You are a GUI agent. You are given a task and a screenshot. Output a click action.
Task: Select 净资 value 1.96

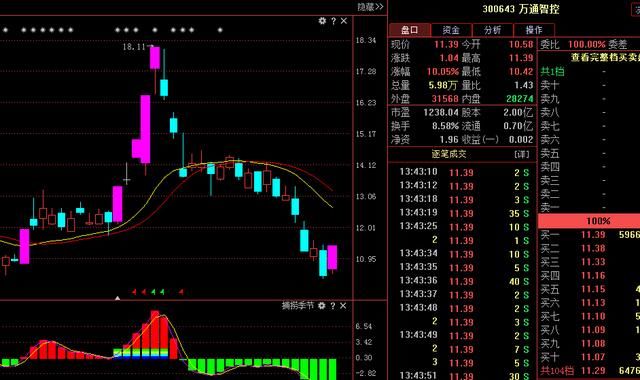pyautogui.click(x=449, y=139)
